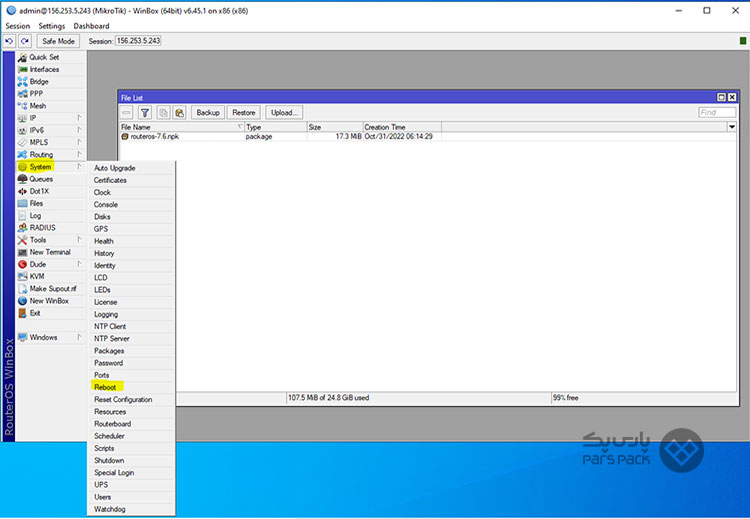Click Make Supout.rif in sidebar
The image size is (750, 519).
(x=51, y=289)
